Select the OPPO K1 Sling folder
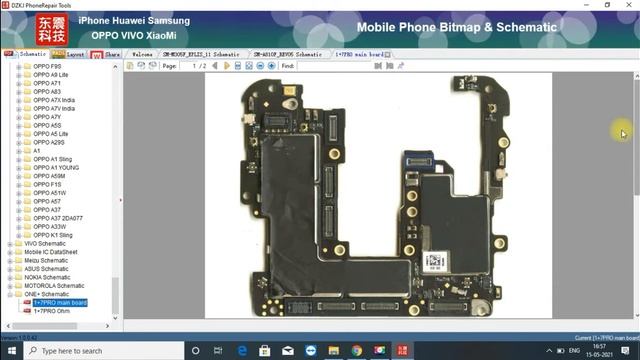 click(x=53, y=235)
